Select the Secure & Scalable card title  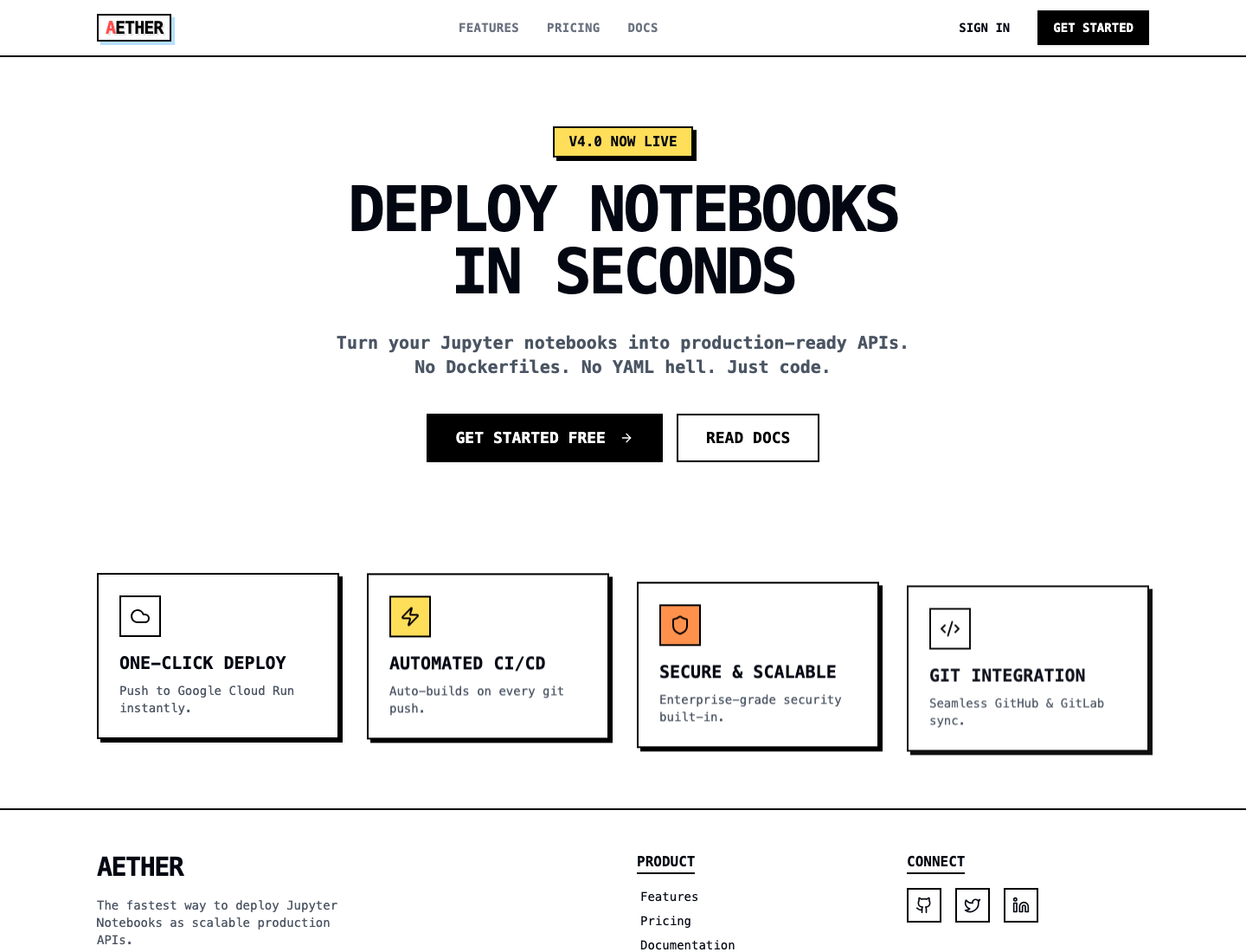pyautogui.click(x=748, y=672)
